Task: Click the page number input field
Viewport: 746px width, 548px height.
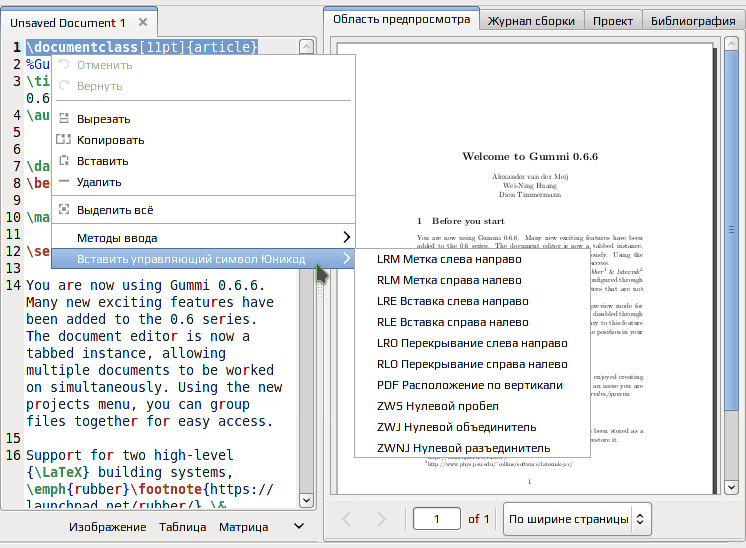Action: [x=437, y=519]
